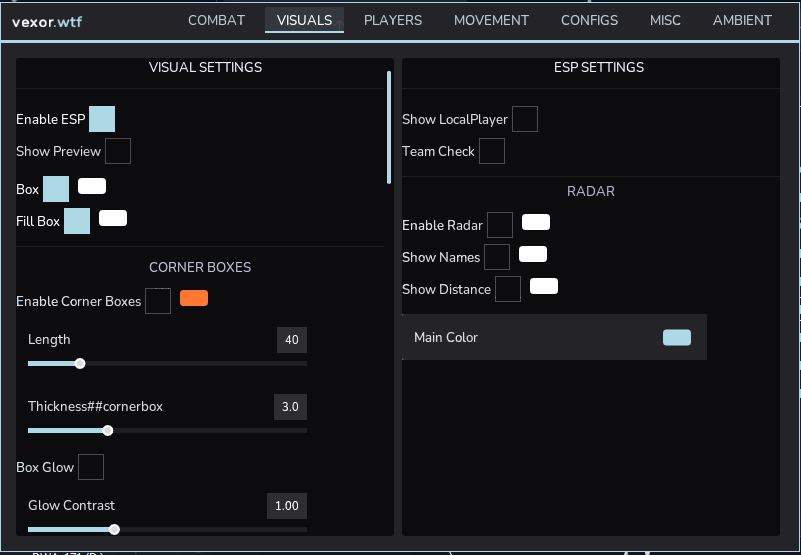Click the Length slider handle
Viewport: 801px width, 555px height.
point(80,364)
